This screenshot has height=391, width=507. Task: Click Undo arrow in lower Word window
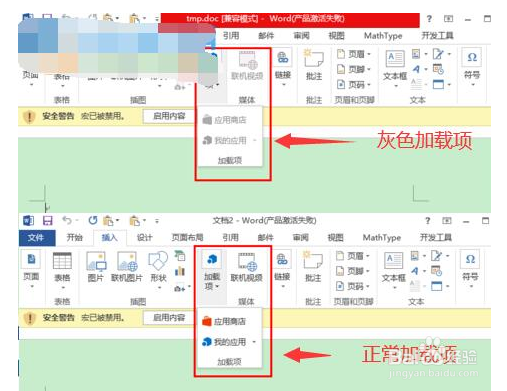pyautogui.click(x=67, y=220)
